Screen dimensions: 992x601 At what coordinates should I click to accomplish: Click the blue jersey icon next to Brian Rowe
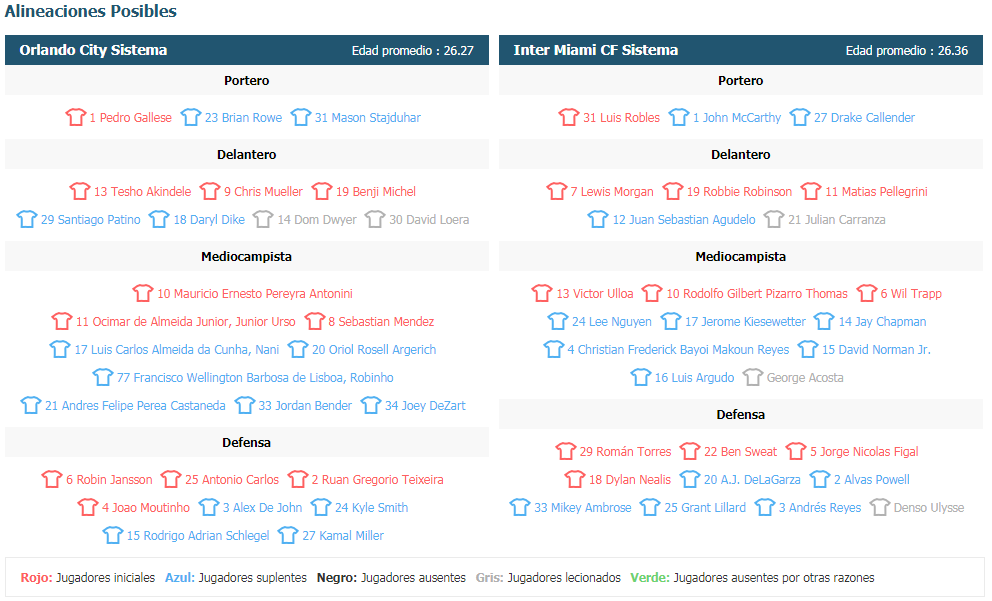point(190,117)
